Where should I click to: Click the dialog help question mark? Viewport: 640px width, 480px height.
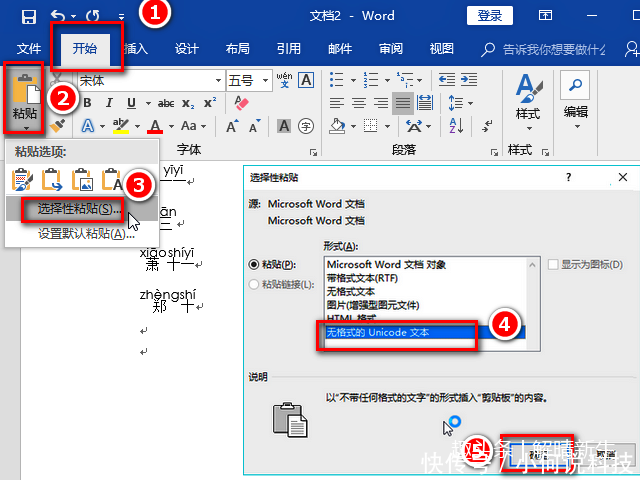[569, 177]
